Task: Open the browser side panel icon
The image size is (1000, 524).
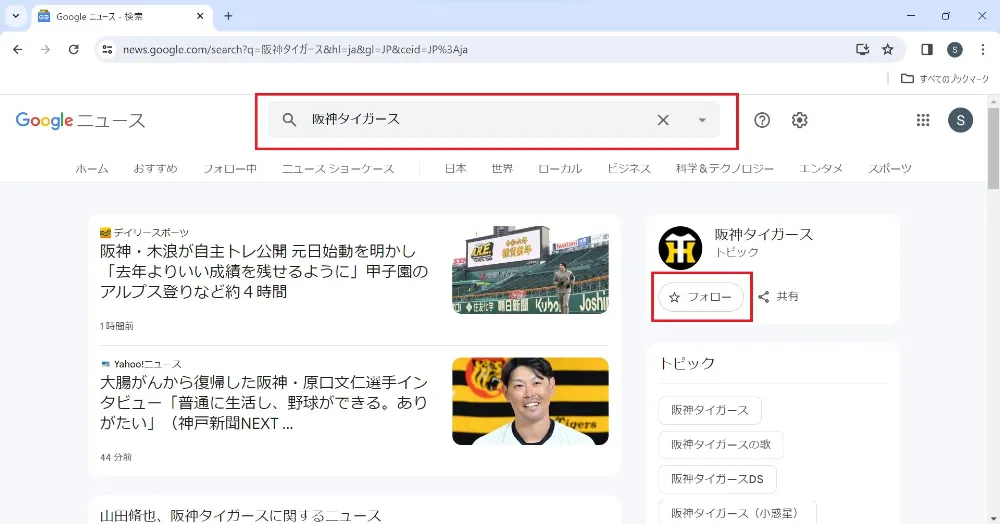Action: point(927,49)
